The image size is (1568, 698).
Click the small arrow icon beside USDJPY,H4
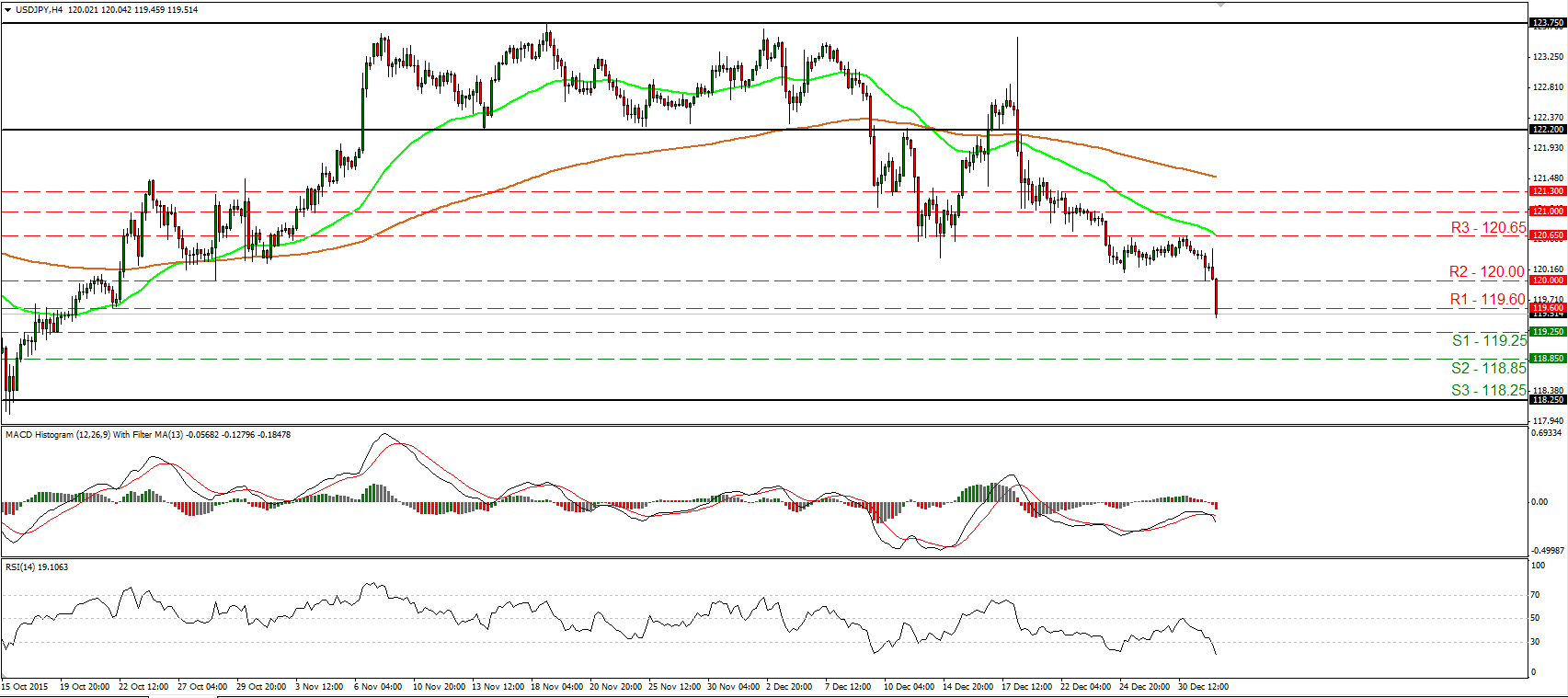click(8, 9)
